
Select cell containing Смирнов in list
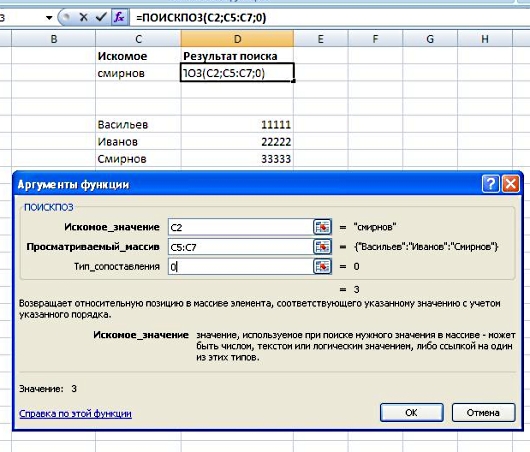(138, 159)
